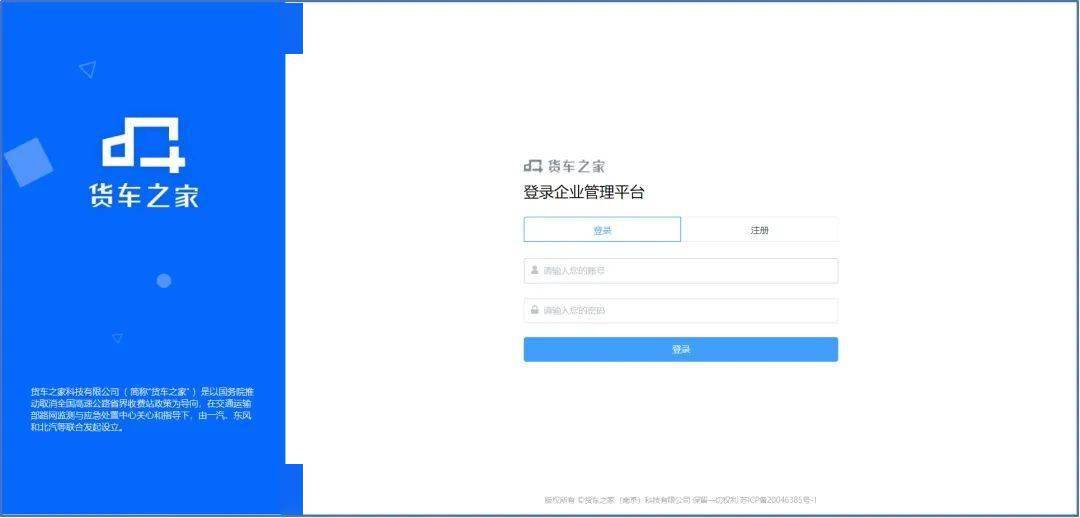1080x518 pixels.
Task: Click the white 货车之家 brand text on blue panel
Action: [x=144, y=195]
